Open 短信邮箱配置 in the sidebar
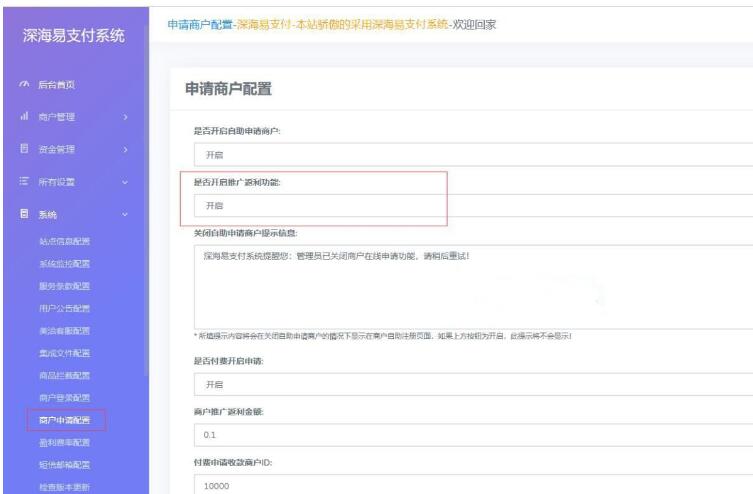Image resolution: width=753 pixels, height=494 pixels. (64, 465)
